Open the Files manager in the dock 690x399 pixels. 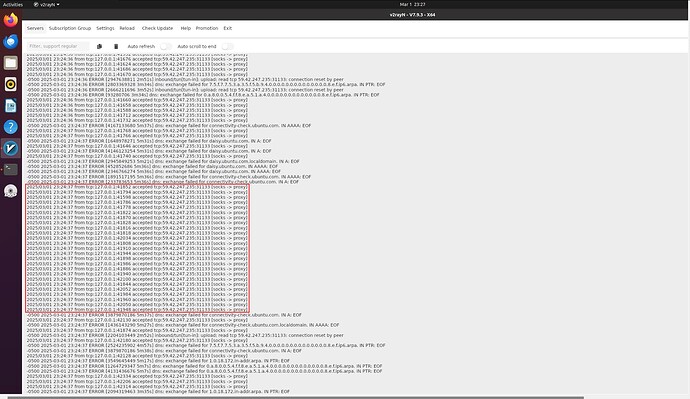[x=11, y=63]
